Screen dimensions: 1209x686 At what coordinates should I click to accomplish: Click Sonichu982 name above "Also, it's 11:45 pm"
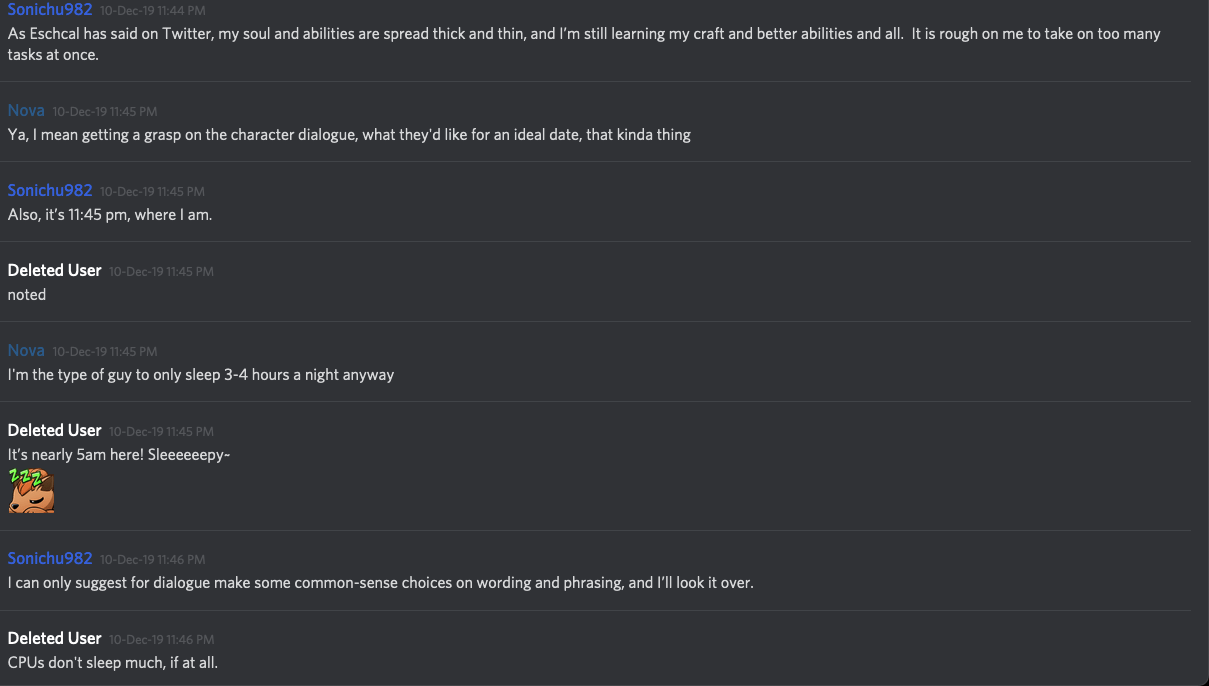coord(50,190)
